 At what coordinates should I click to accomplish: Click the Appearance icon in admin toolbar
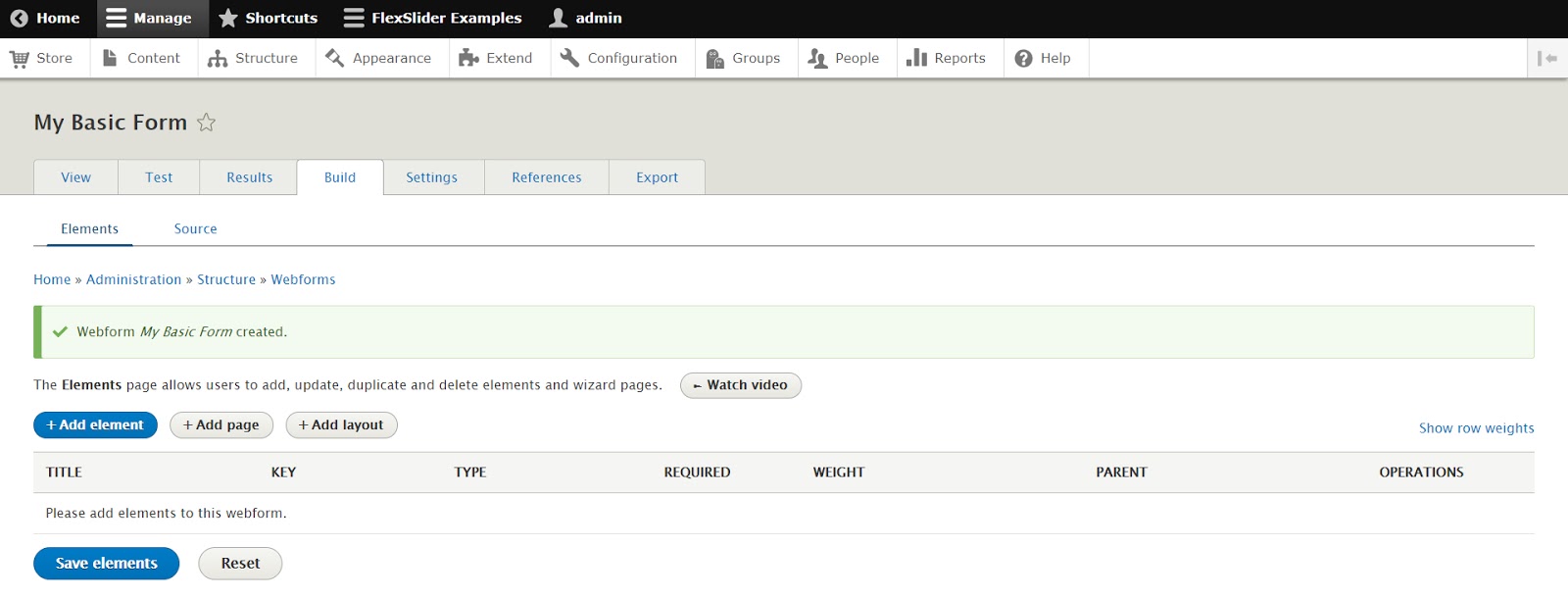pos(335,59)
